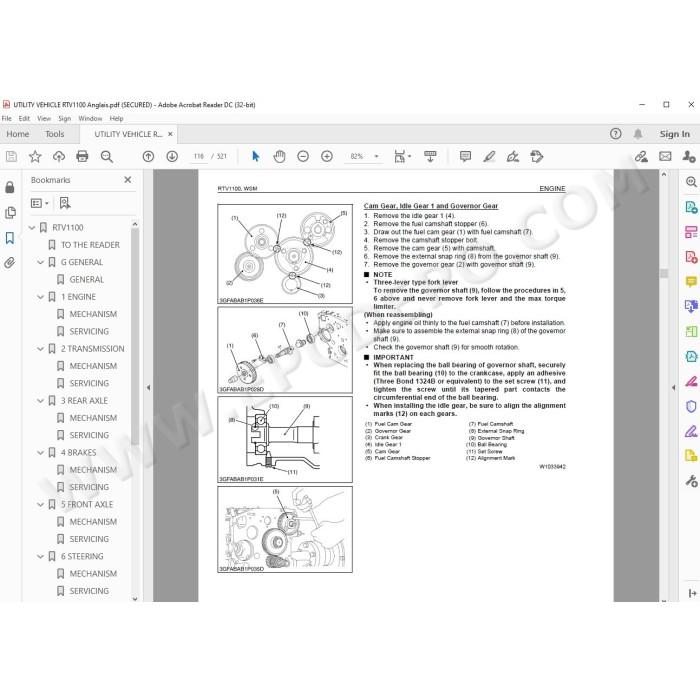Add a sticky note comment
Image resolution: width=700 pixels, height=700 pixels.
pos(465,156)
